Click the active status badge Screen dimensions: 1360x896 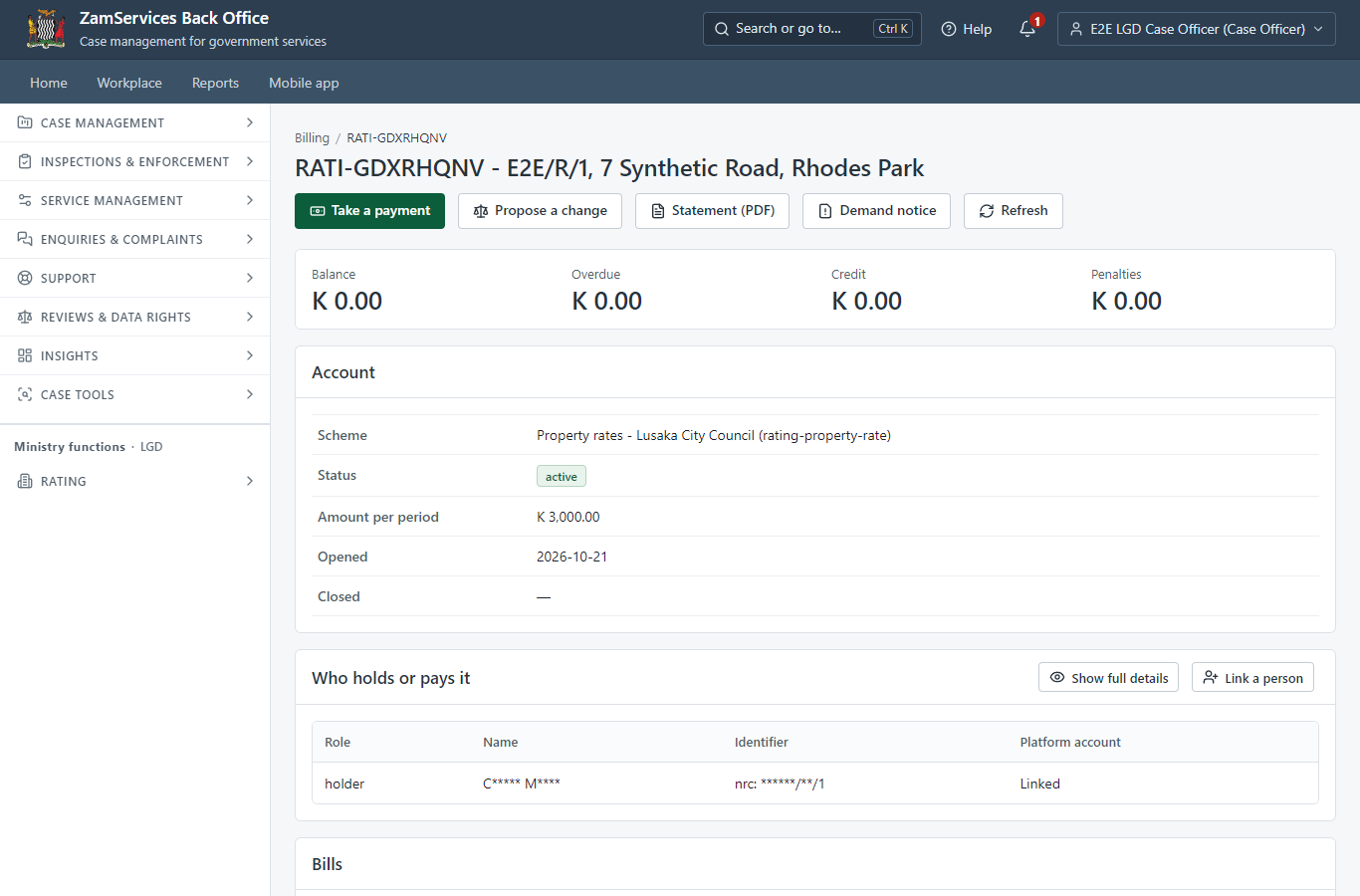[562, 476]
